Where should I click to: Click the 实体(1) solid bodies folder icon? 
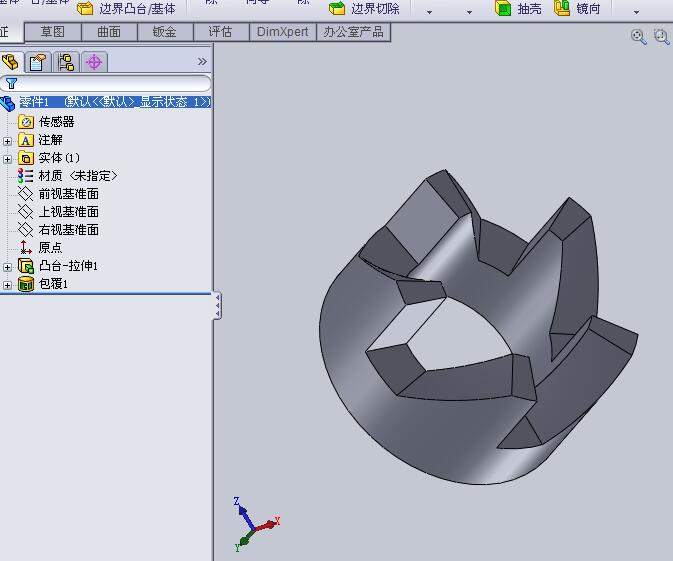pyautogui.click(x=26, y=158)
